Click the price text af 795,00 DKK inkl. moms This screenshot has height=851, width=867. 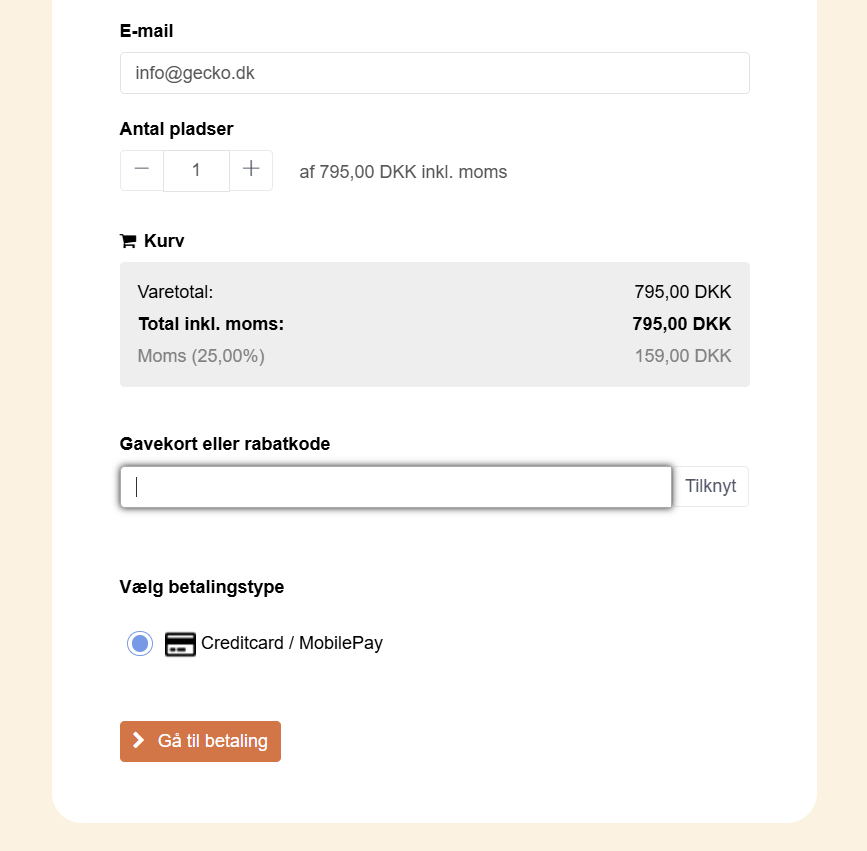(x=403, y=172)
